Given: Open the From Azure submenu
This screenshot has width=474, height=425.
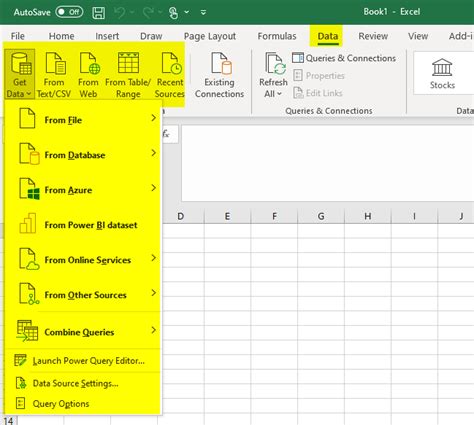Looking at the screenshot, I should point(83,189).
